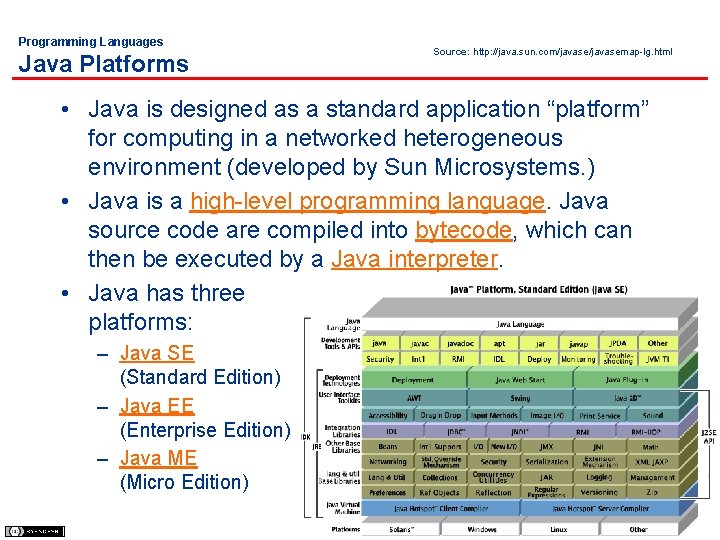Click the 'Networking' cell
The height and width of the screenshot is (540, 720).
click(x=388, y=461)
